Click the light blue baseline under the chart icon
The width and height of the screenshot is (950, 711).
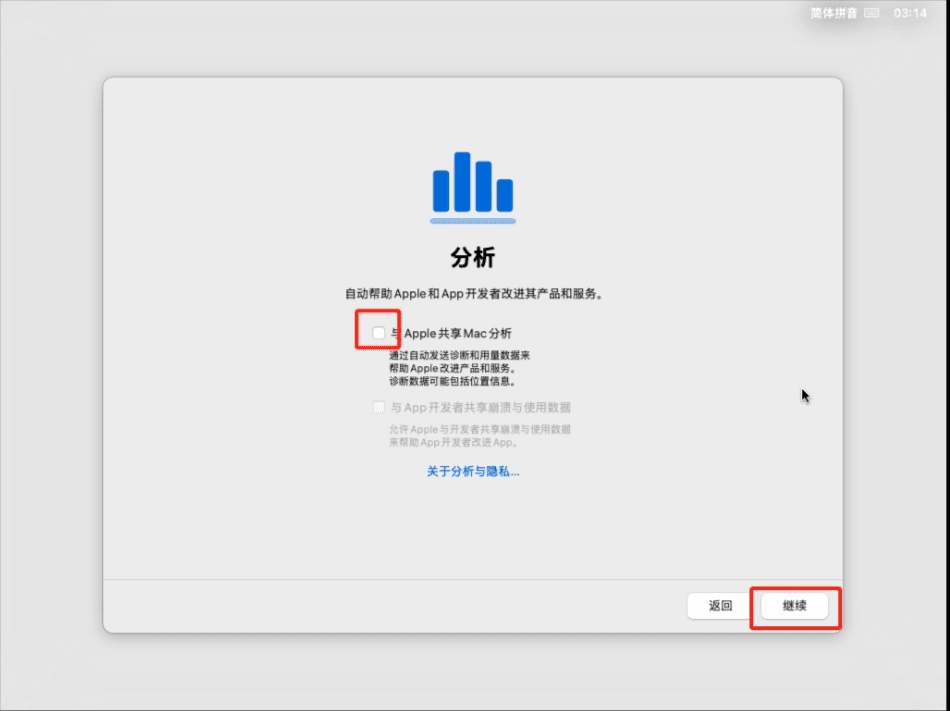pyautogui.click(x=473, y=220)
